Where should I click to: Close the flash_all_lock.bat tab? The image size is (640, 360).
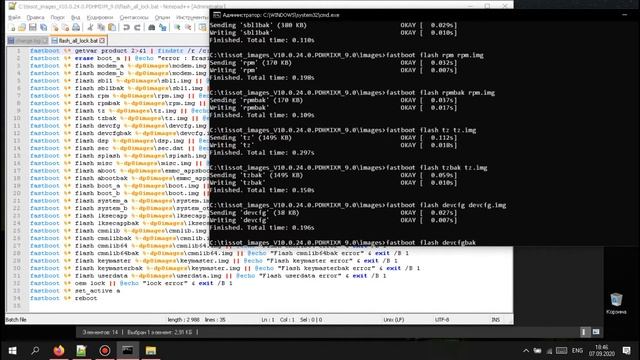[102, 40]
